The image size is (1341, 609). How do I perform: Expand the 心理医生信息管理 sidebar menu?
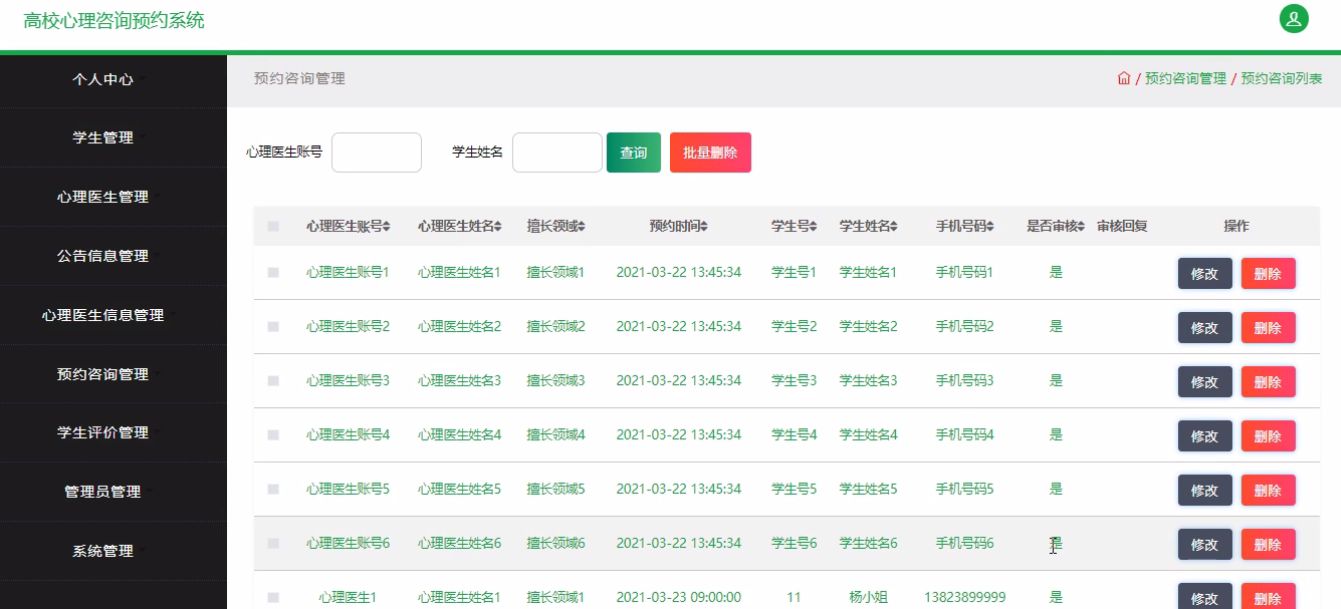coord(113,315)
